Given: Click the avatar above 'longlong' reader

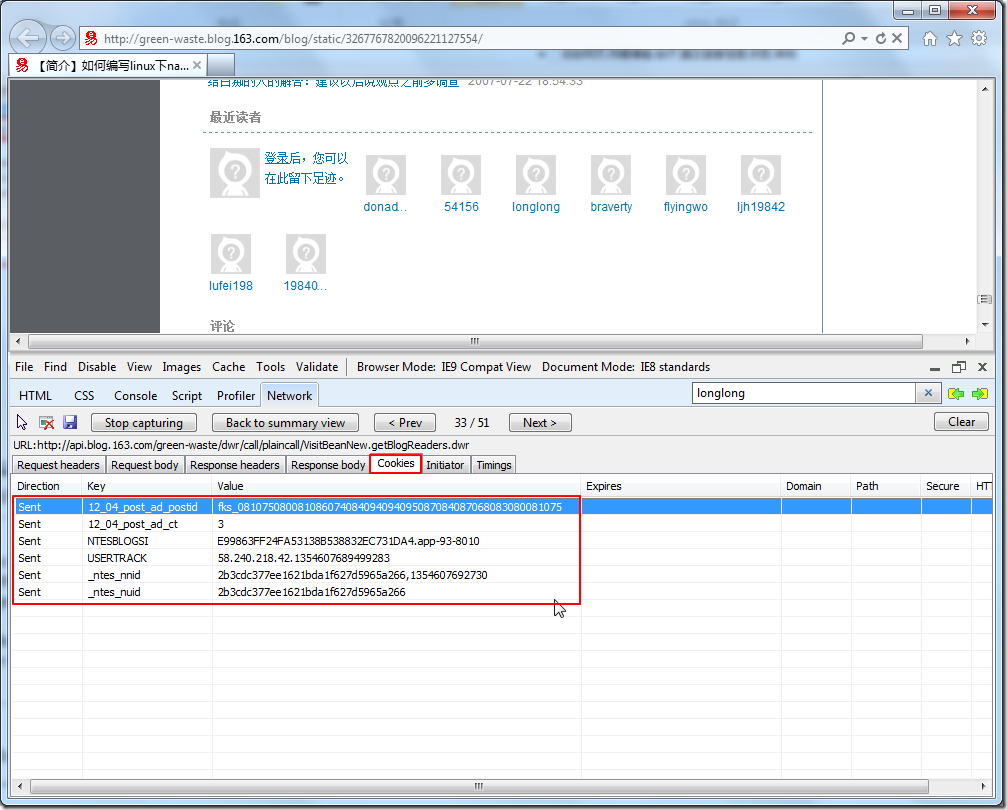Looking at the screenshot, I should 536,175.
